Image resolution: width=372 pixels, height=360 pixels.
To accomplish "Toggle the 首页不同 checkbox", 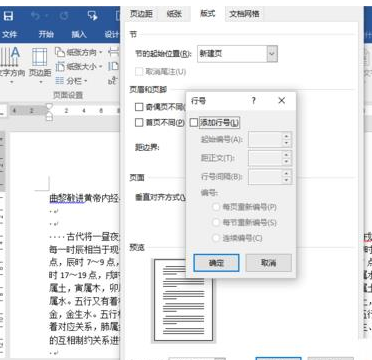I will pos(139,123).
